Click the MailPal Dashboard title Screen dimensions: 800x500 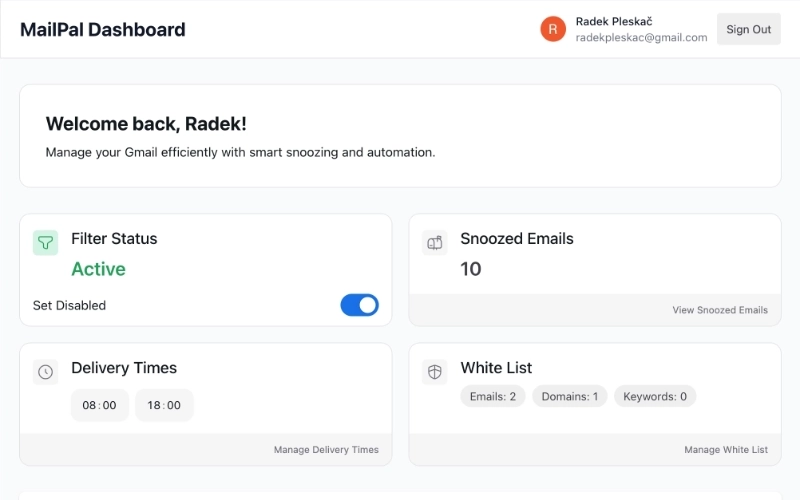point(103,29)
